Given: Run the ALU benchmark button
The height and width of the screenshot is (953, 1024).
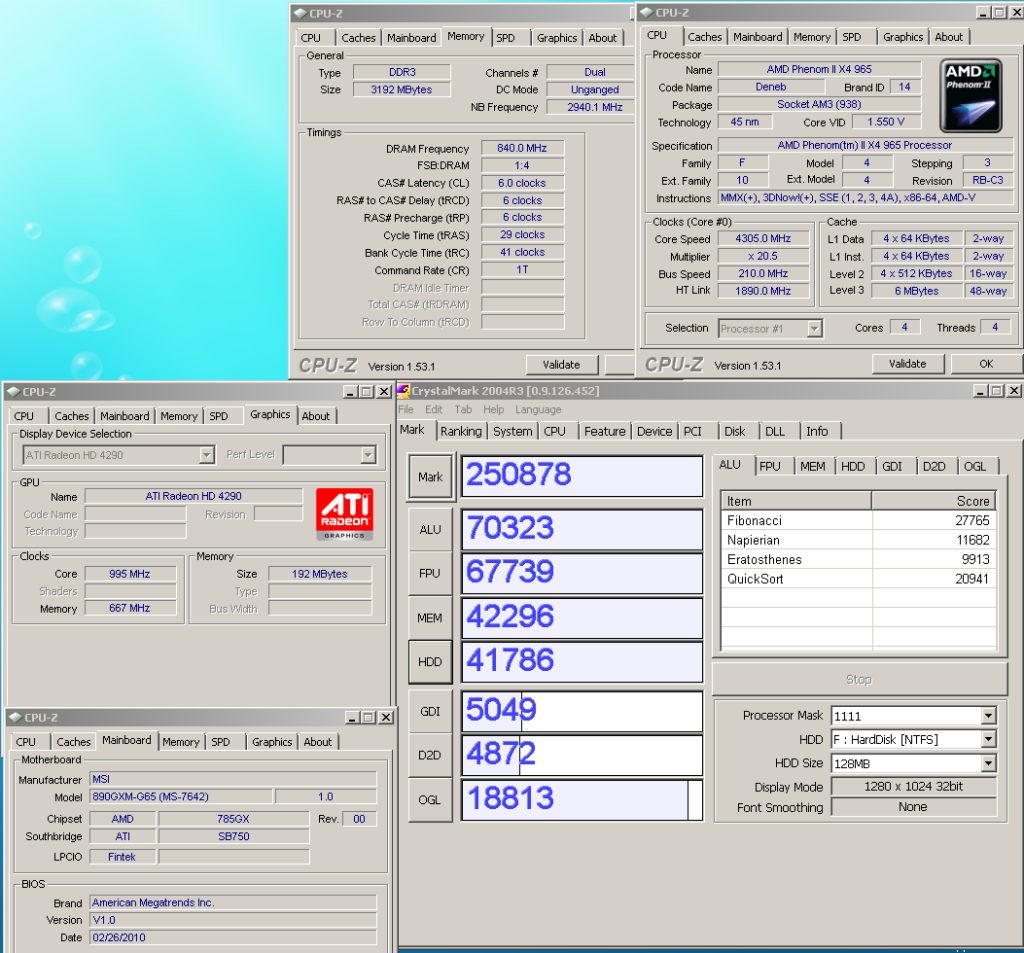Looking at the screenshot, I should coord(430,530).
